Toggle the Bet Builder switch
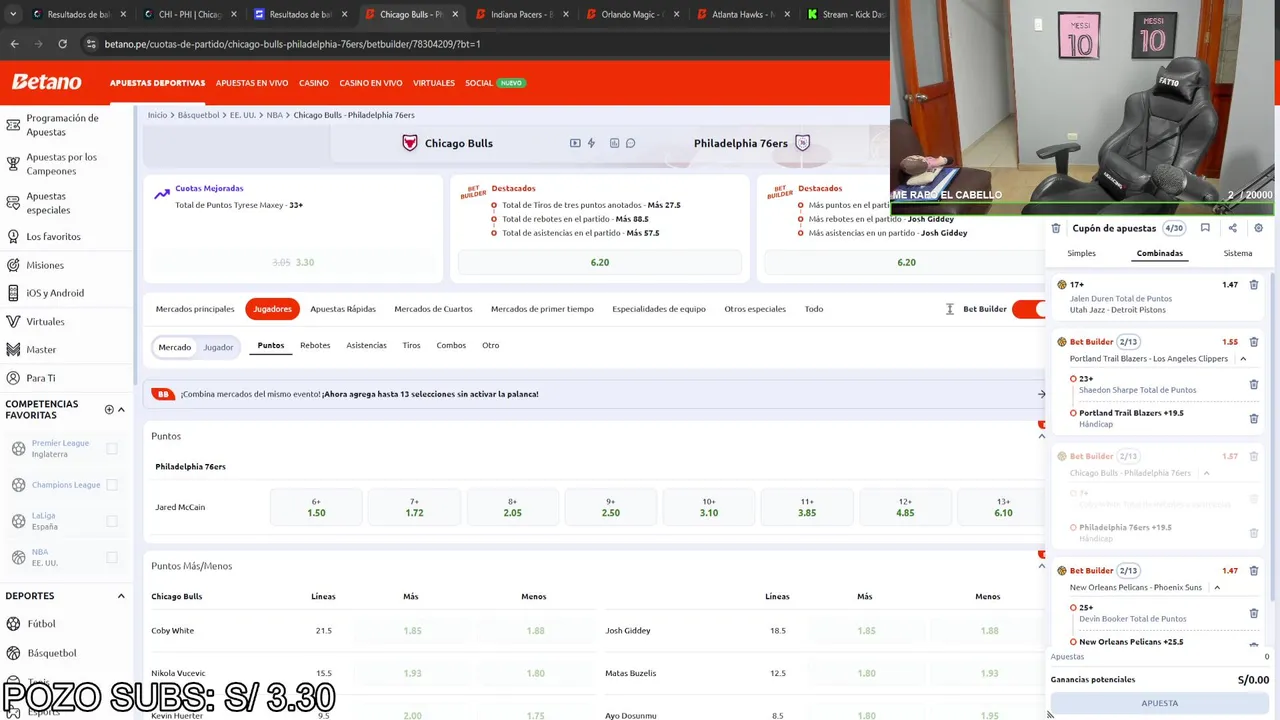Viewport: 1280px width, 720px height. (1028, 309)
